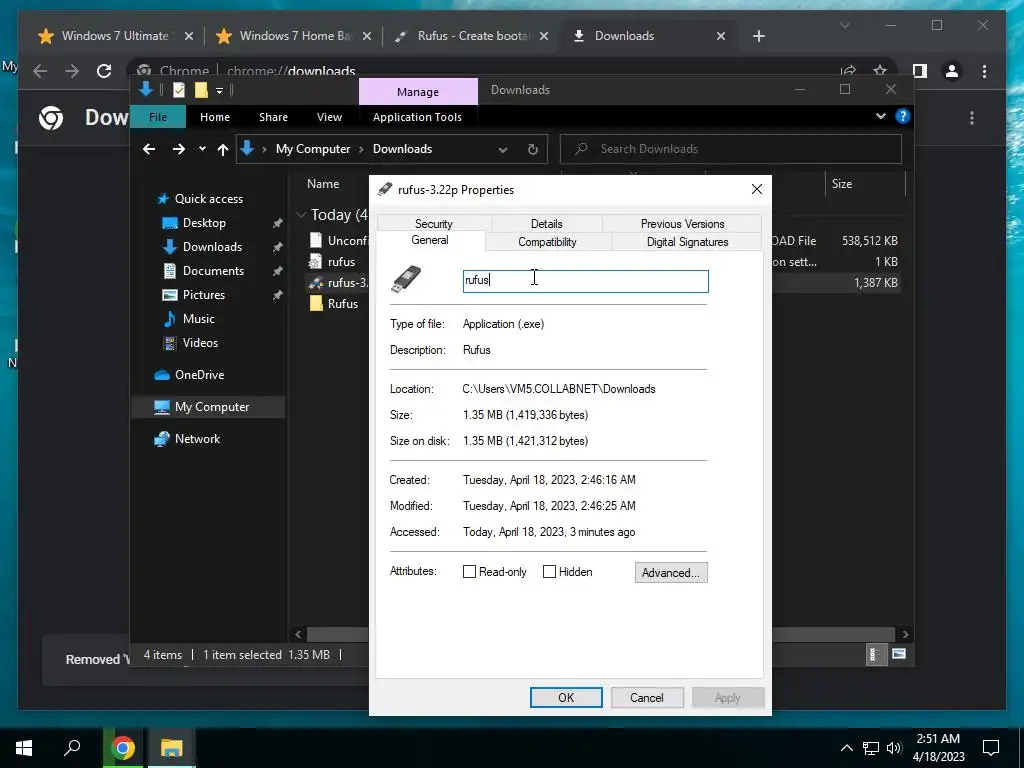Viewport: 1024px width, 768px height.
Task: Open Explorer help question mark icon
Action: click(x=903, y=116)
